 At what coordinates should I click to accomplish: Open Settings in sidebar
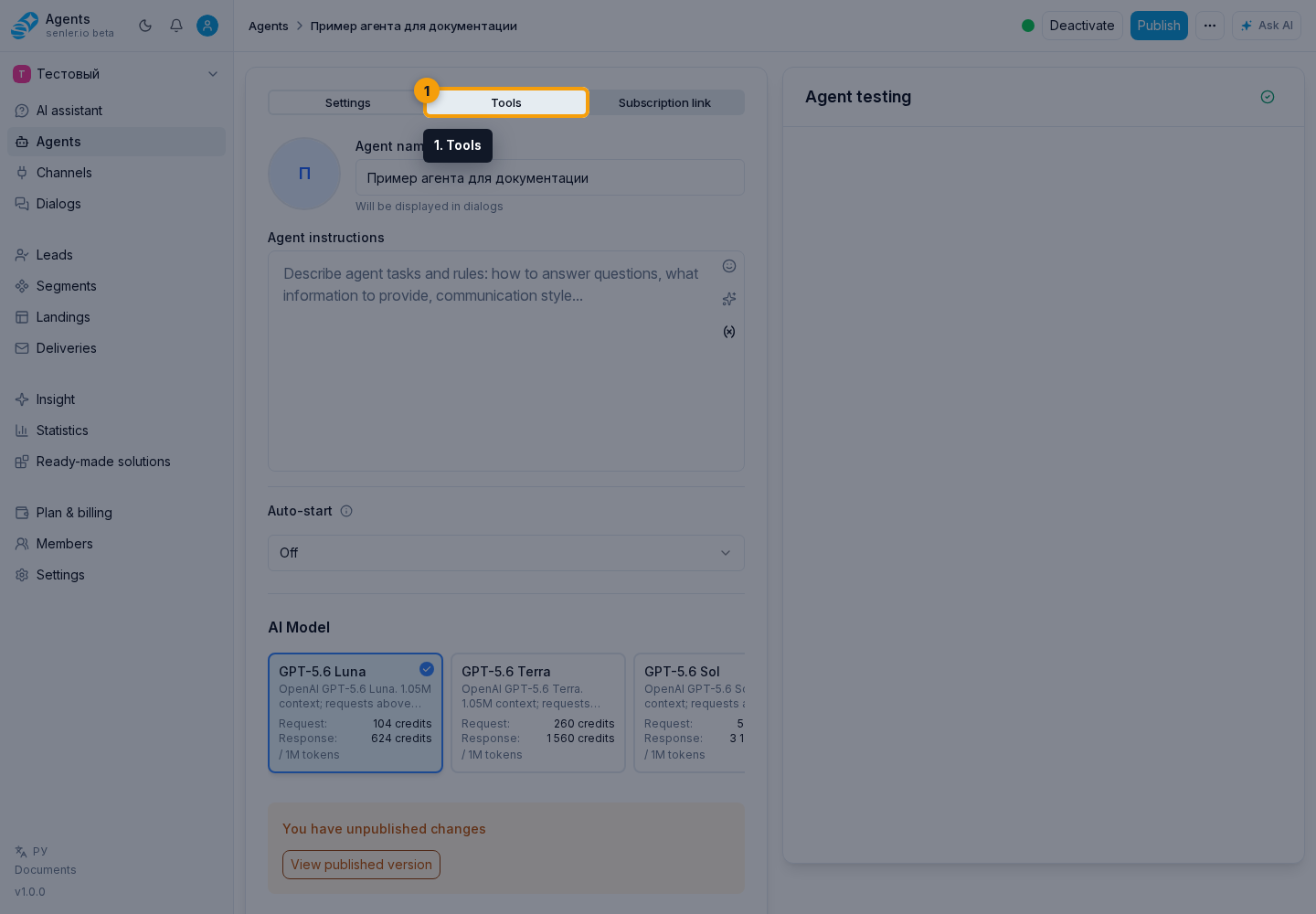tap(116, 575)
